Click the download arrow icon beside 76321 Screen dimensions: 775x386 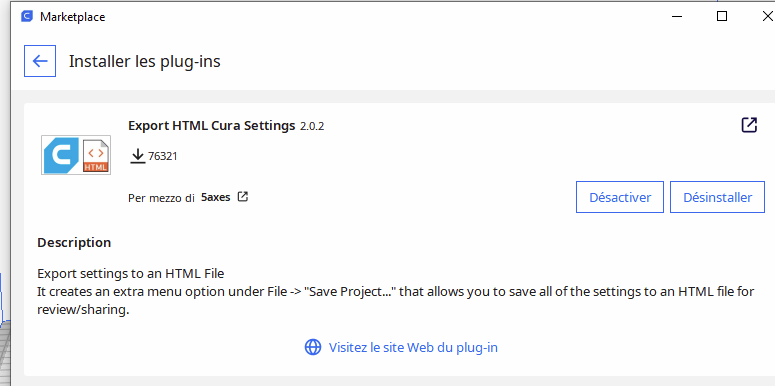[x=138, y=156]
